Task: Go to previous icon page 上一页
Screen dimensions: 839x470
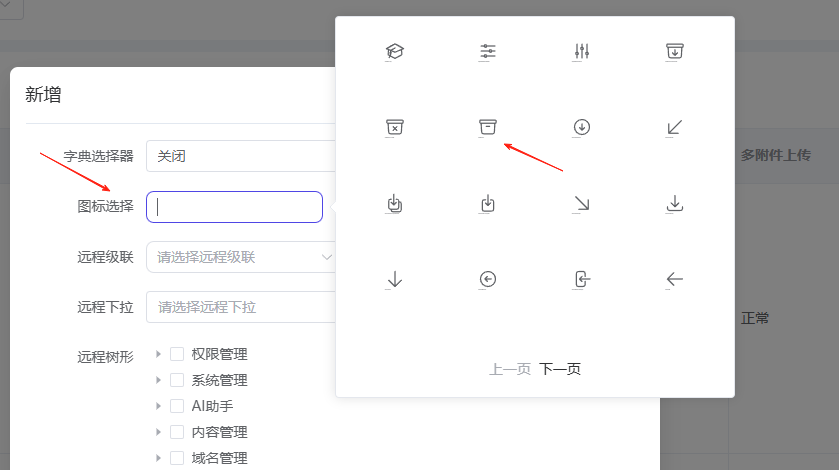Action: coord(510,369)
